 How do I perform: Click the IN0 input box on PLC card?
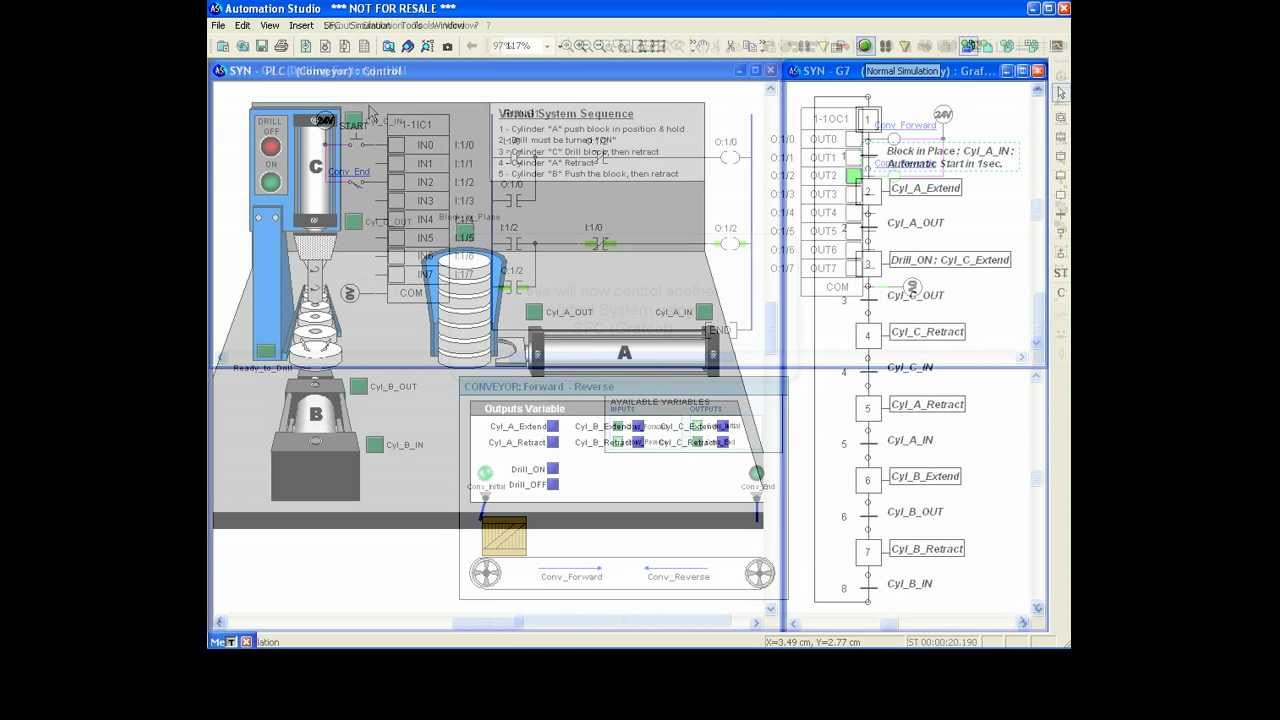pyautogui.click(x=396, y=145)
